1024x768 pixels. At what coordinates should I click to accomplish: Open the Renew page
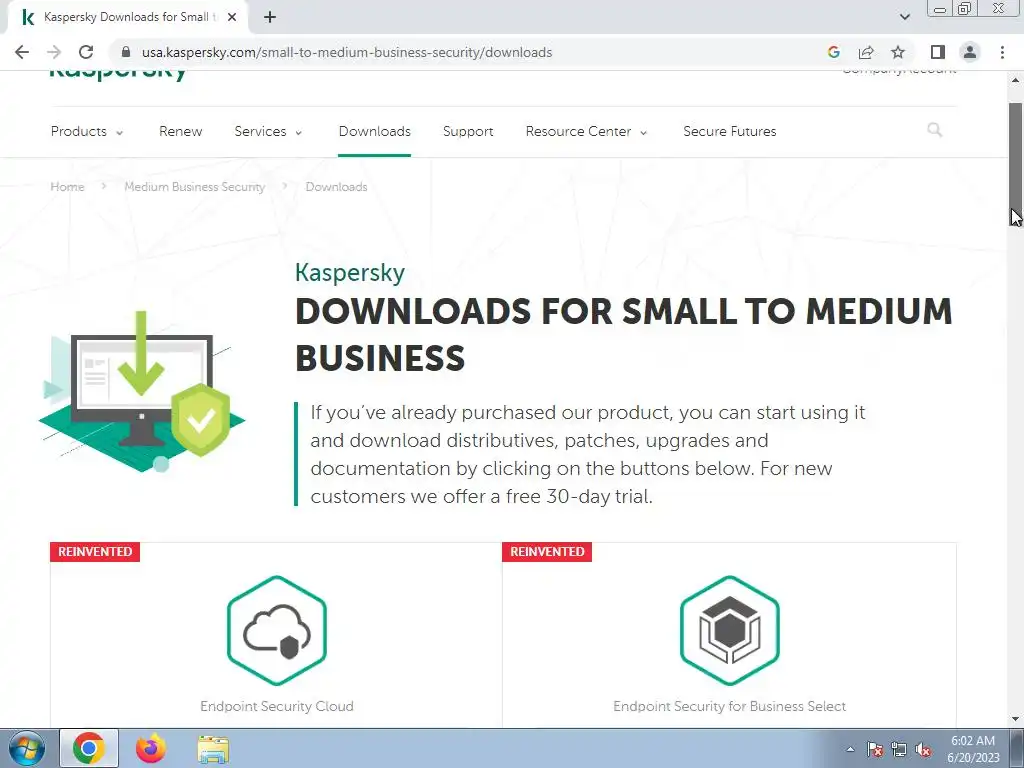[180, 131]
